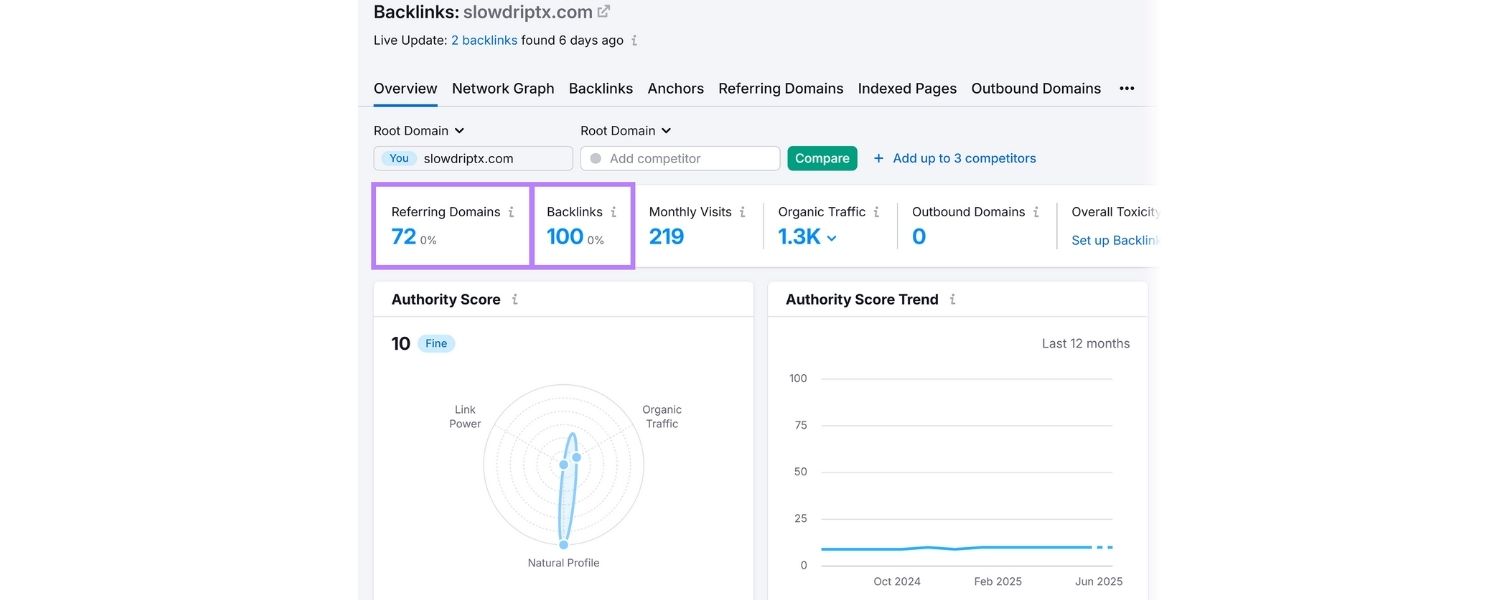Image resolution: width=1500 pixels, height=600 pixels.
Task: Select the Anchors tab
Action: tap(675, 88)
